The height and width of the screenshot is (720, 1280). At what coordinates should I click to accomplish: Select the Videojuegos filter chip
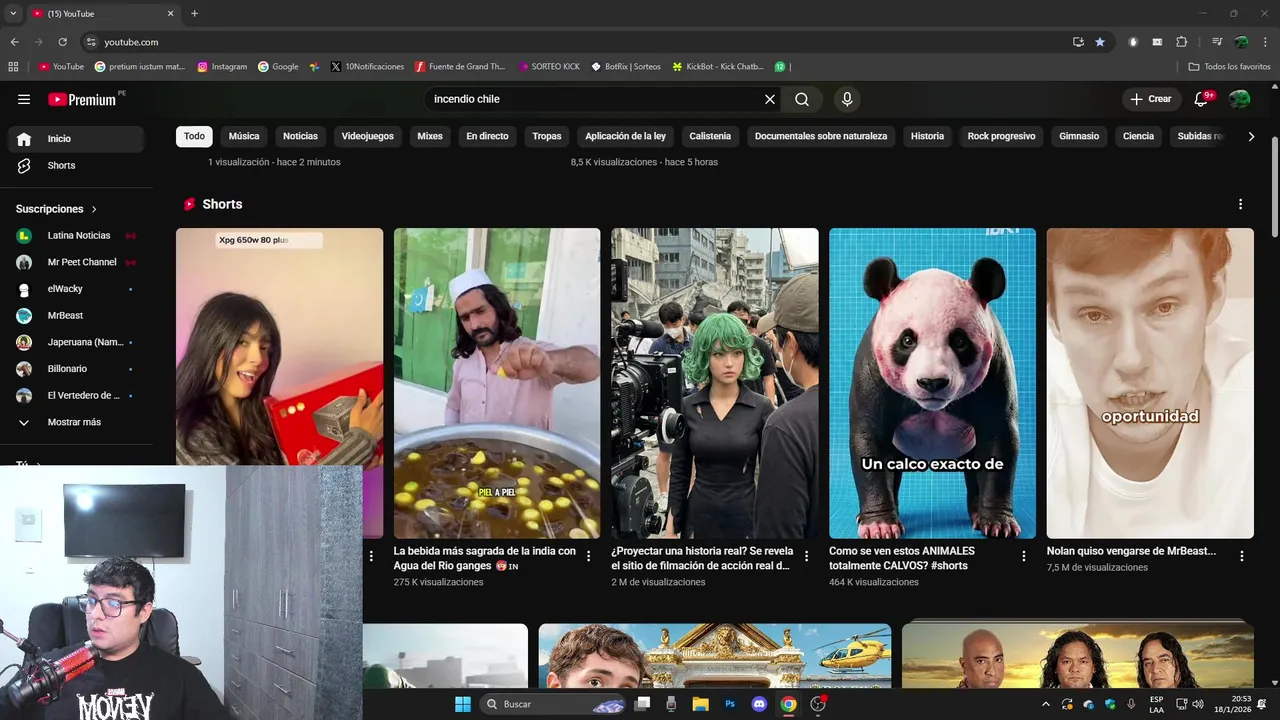(x=368, y=136)
